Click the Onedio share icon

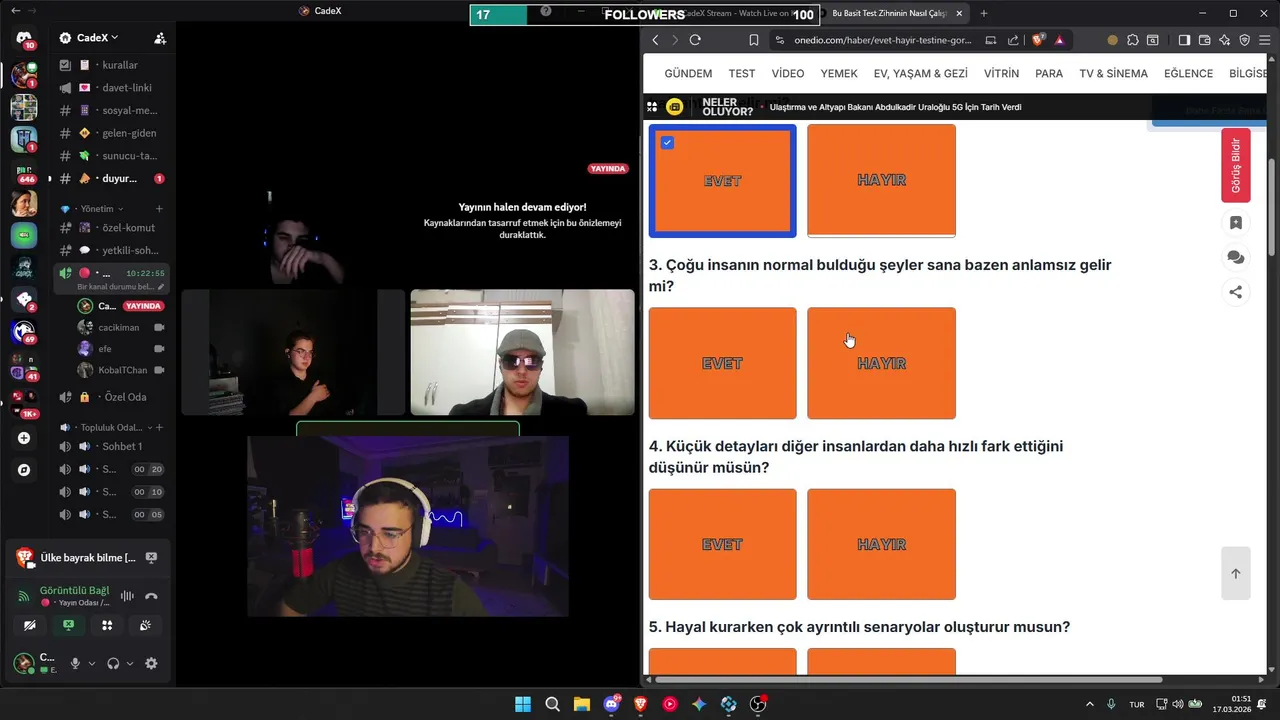click(x=1236, y=292)
